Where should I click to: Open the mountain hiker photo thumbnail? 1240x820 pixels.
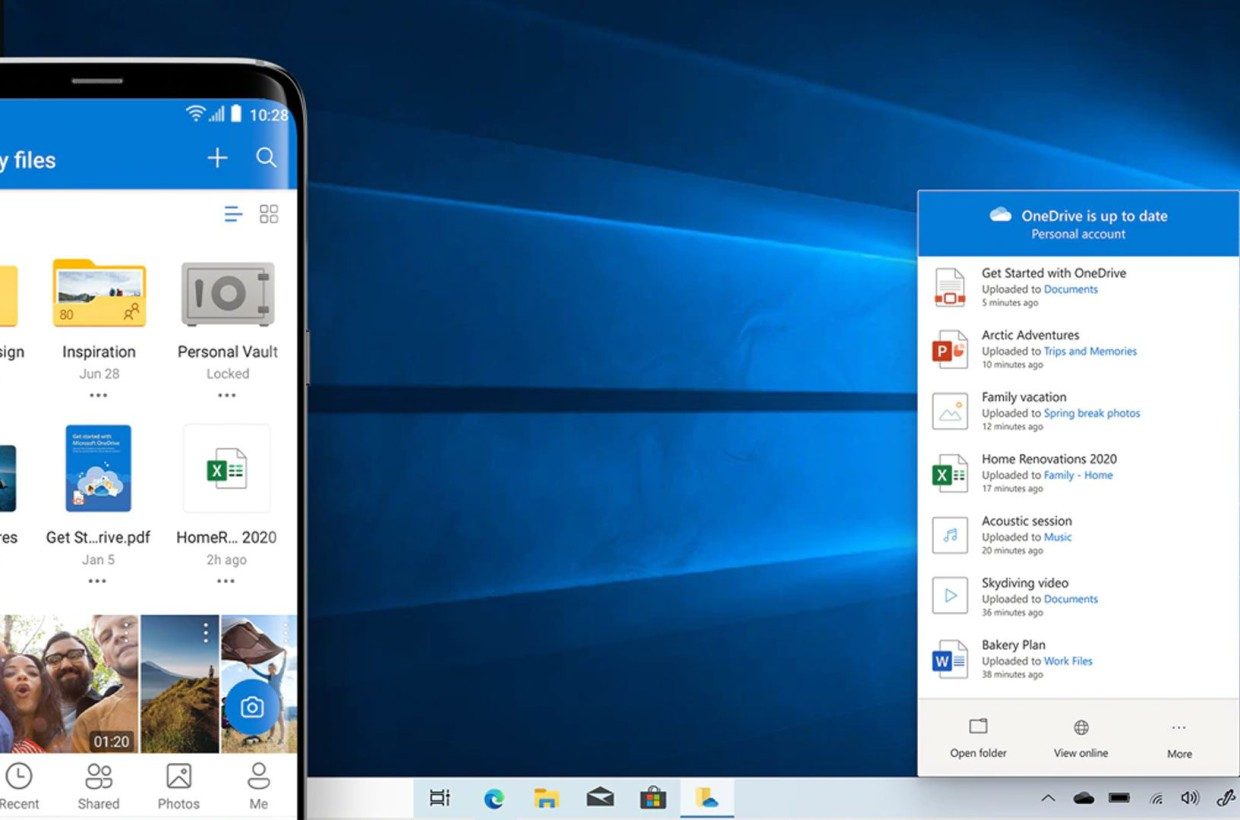[x=180, y=684]
